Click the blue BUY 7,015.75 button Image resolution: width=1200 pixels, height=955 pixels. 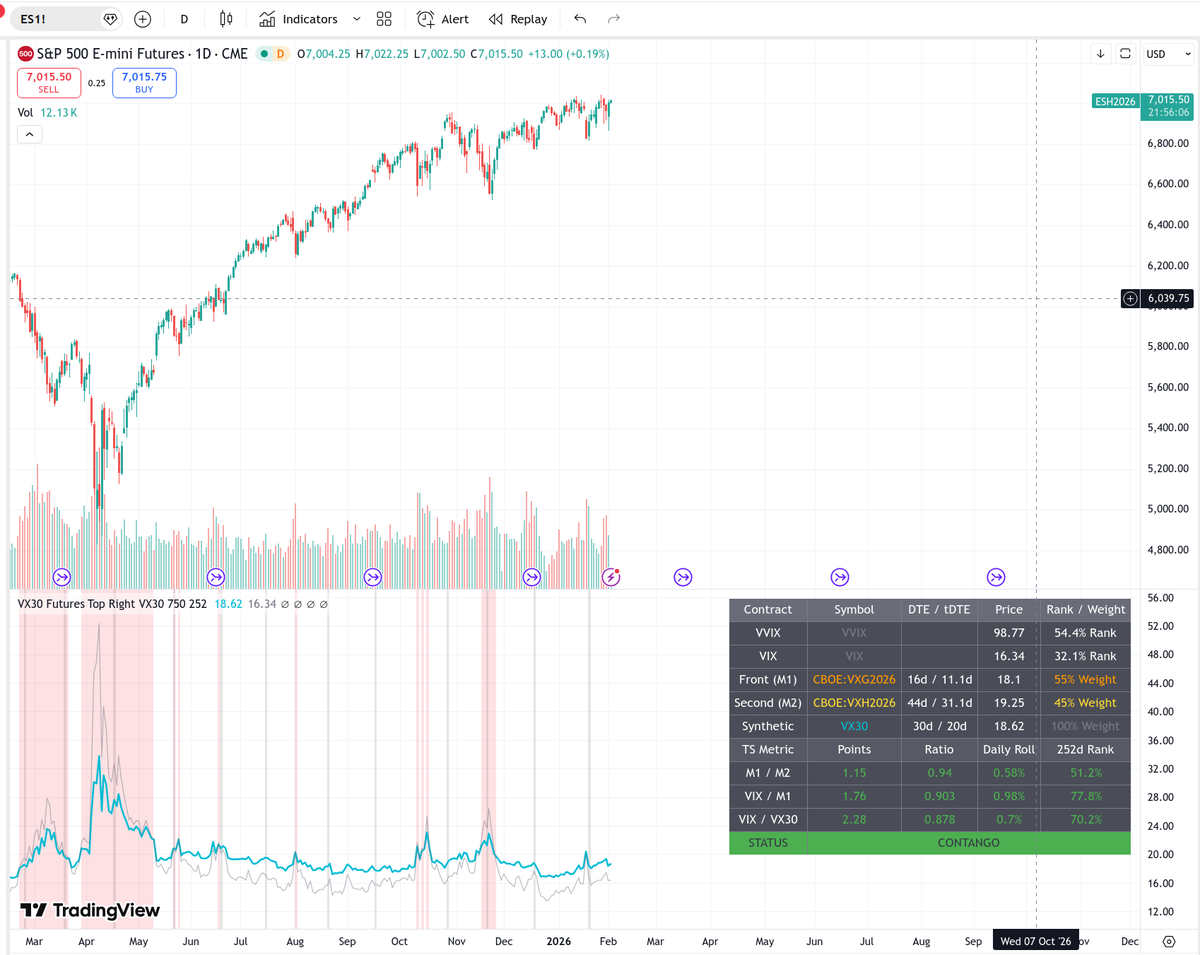[x=144, y=83]
